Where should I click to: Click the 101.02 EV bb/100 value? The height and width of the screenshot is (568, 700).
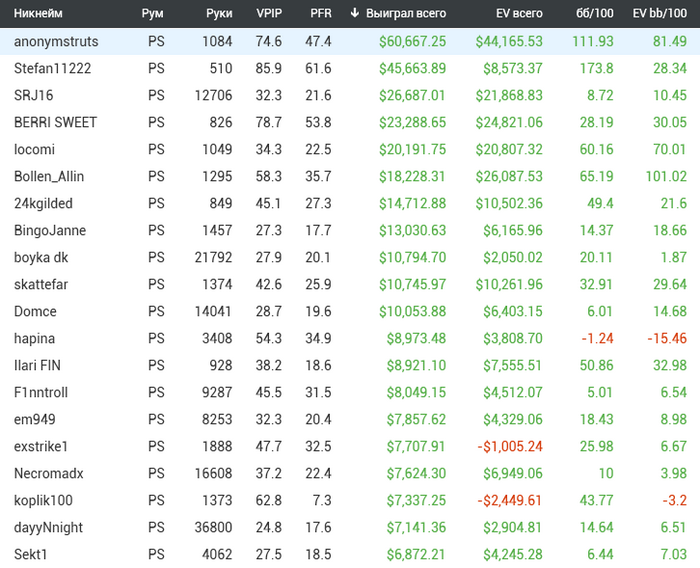point(666,176)
